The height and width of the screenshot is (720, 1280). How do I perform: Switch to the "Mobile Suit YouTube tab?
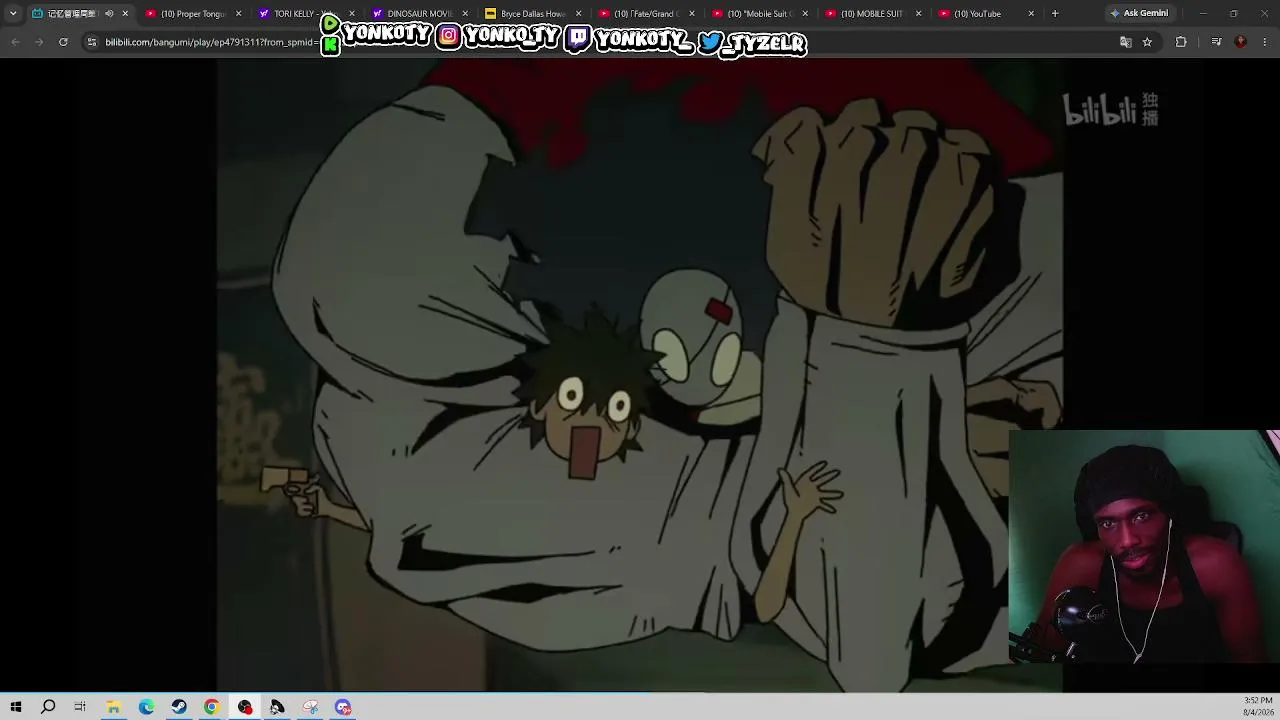click(x=758, y=13)
